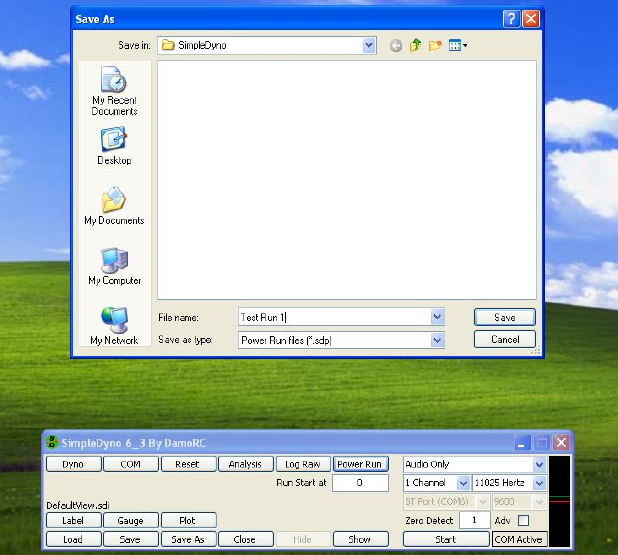Click the Power Run button
Viewport: 618px width, 555px height.
pyautogui.click(x=360, y=464)
